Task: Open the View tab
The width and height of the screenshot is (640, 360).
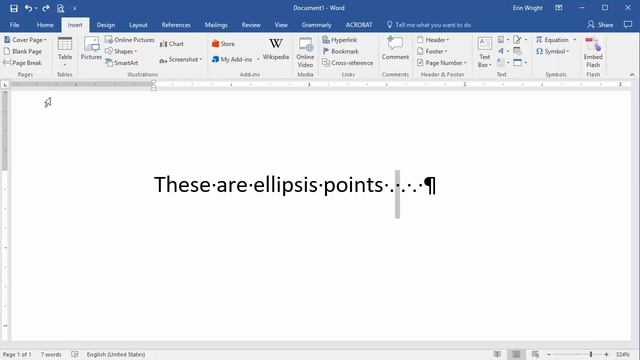Action: (281, 25)
